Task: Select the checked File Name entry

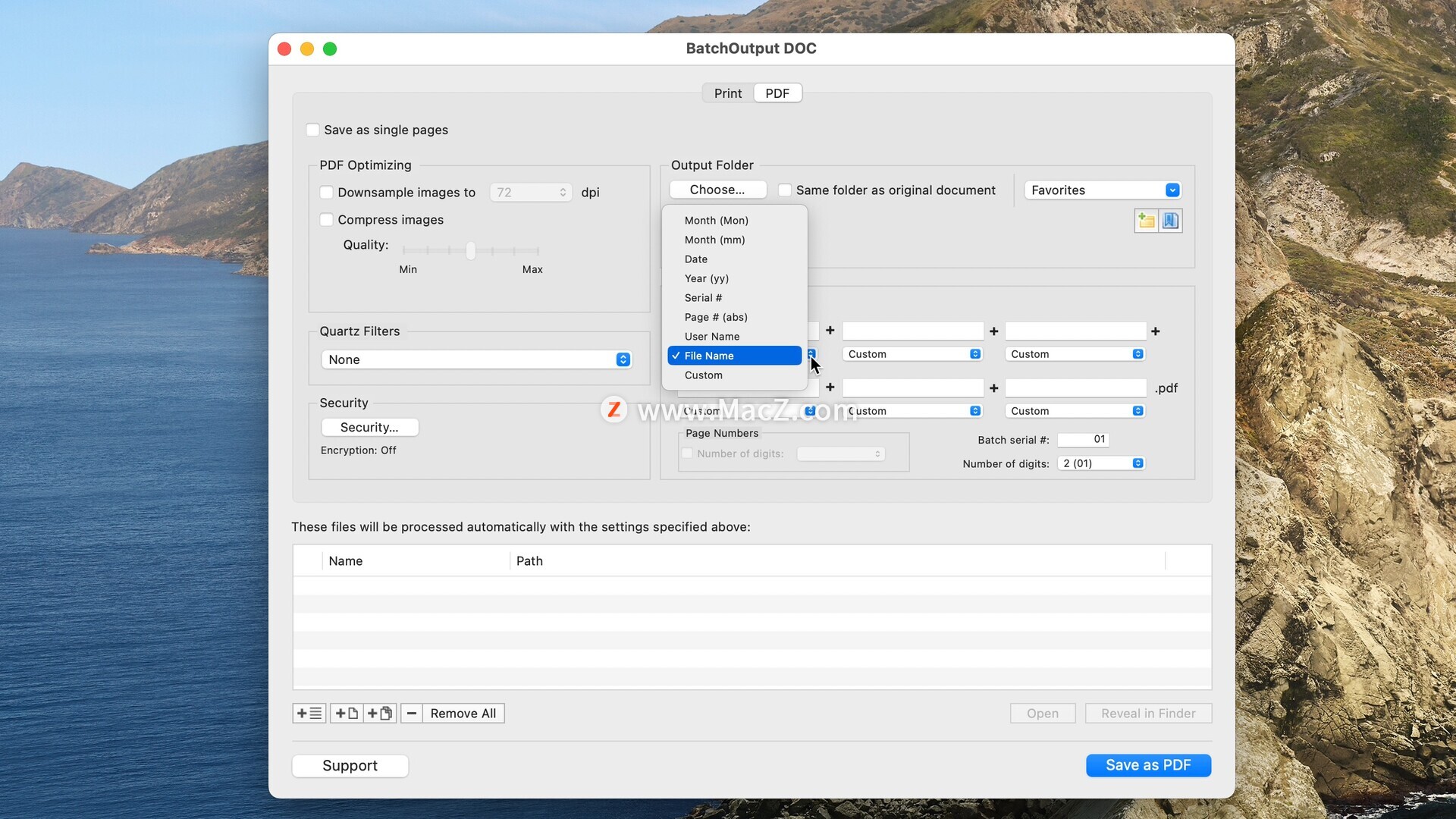Action: (734, 356)
